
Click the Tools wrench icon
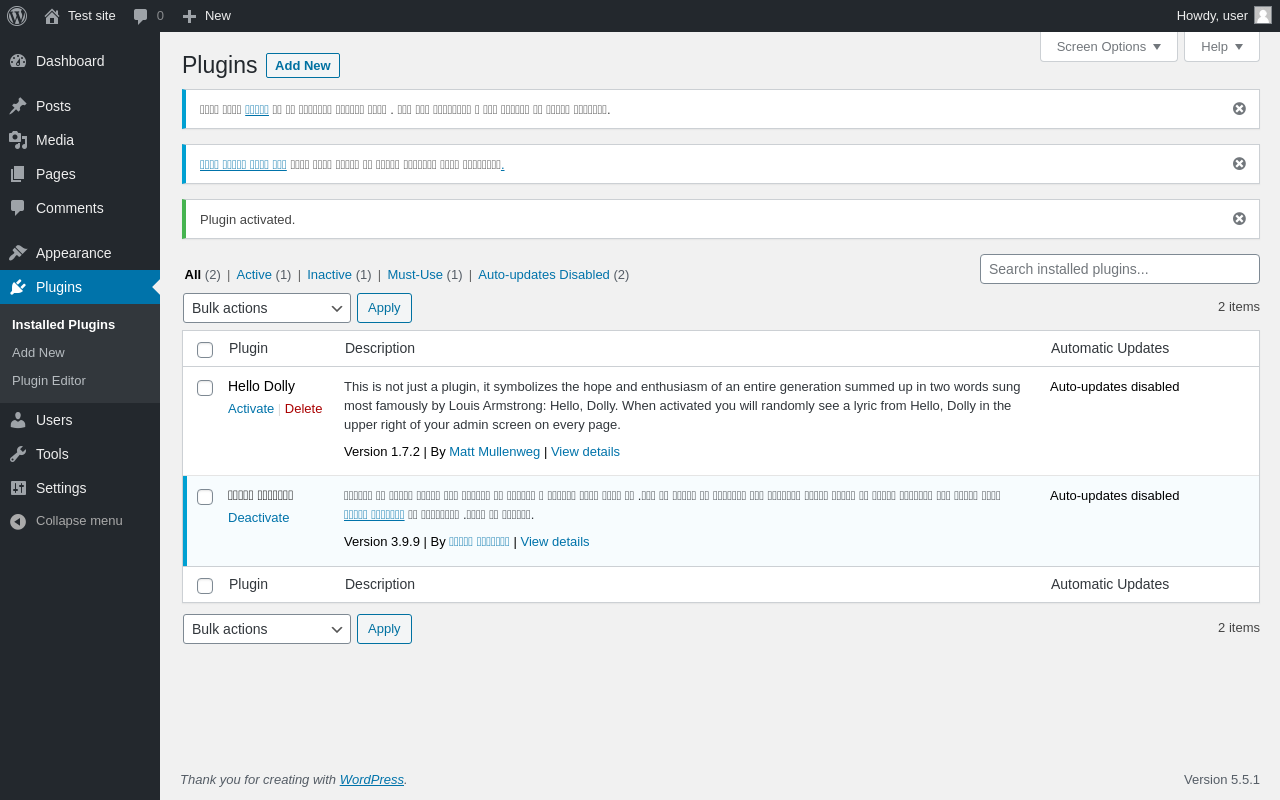tap(18, 454)
